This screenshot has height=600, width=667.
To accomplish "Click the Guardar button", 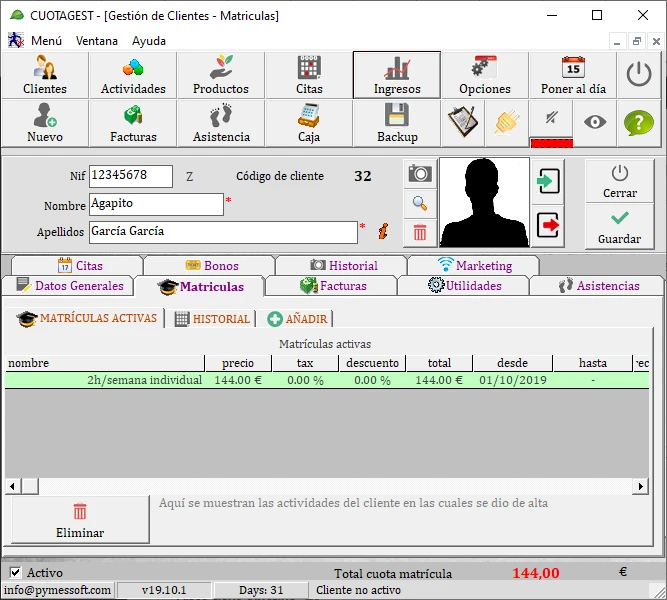I will [619, 226].
